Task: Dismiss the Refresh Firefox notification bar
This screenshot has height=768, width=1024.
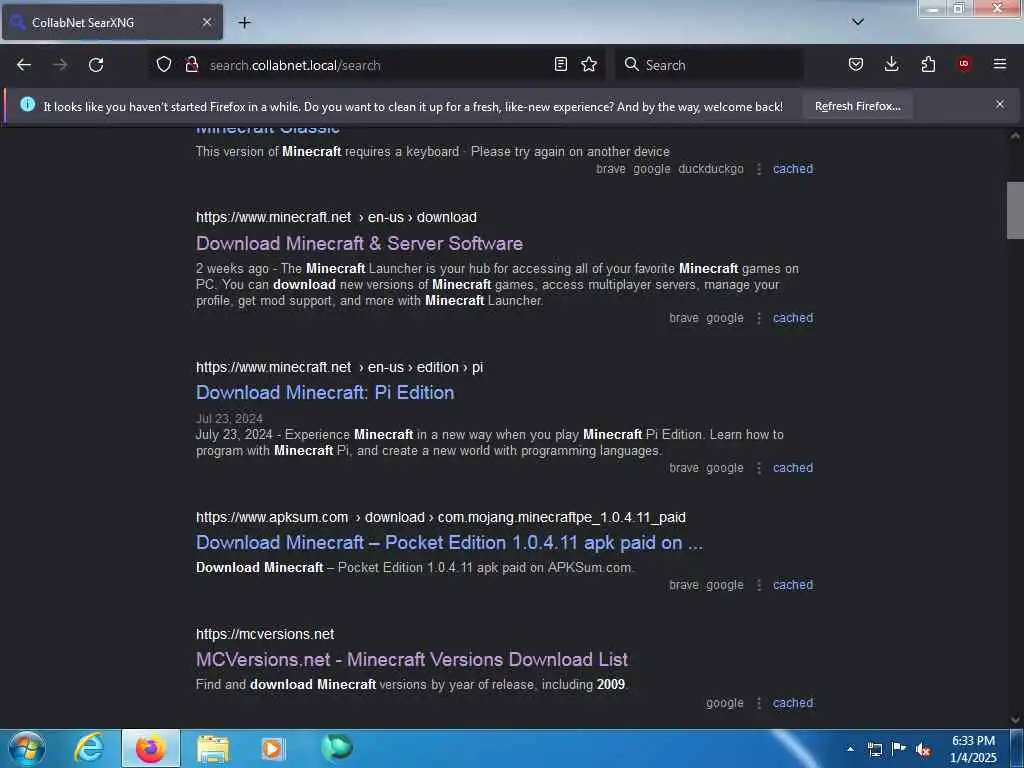Action: pyautogui.click(x=1000, y=104)
